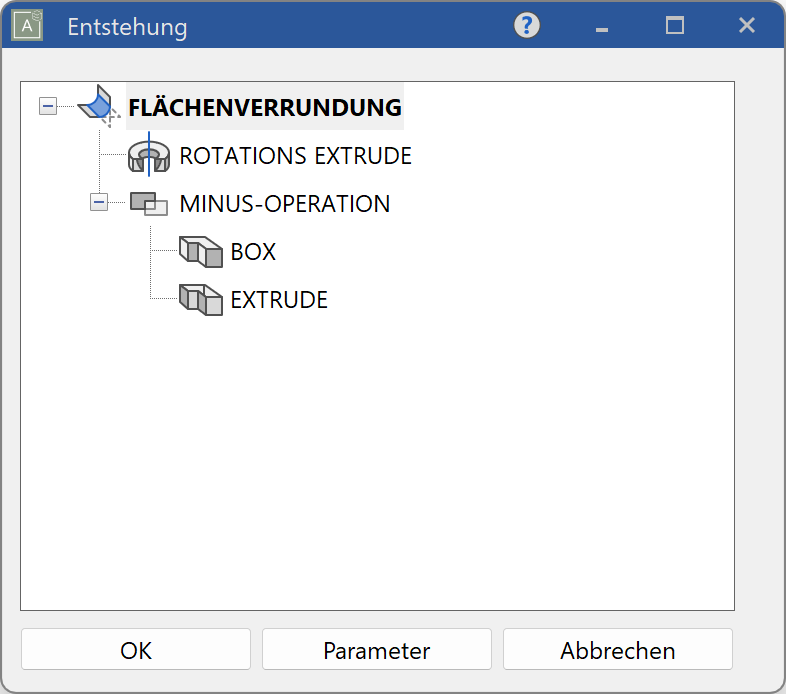Click the application icon in title bar
This screenshot has height=694, width=786.
click(x=27, y=27)
